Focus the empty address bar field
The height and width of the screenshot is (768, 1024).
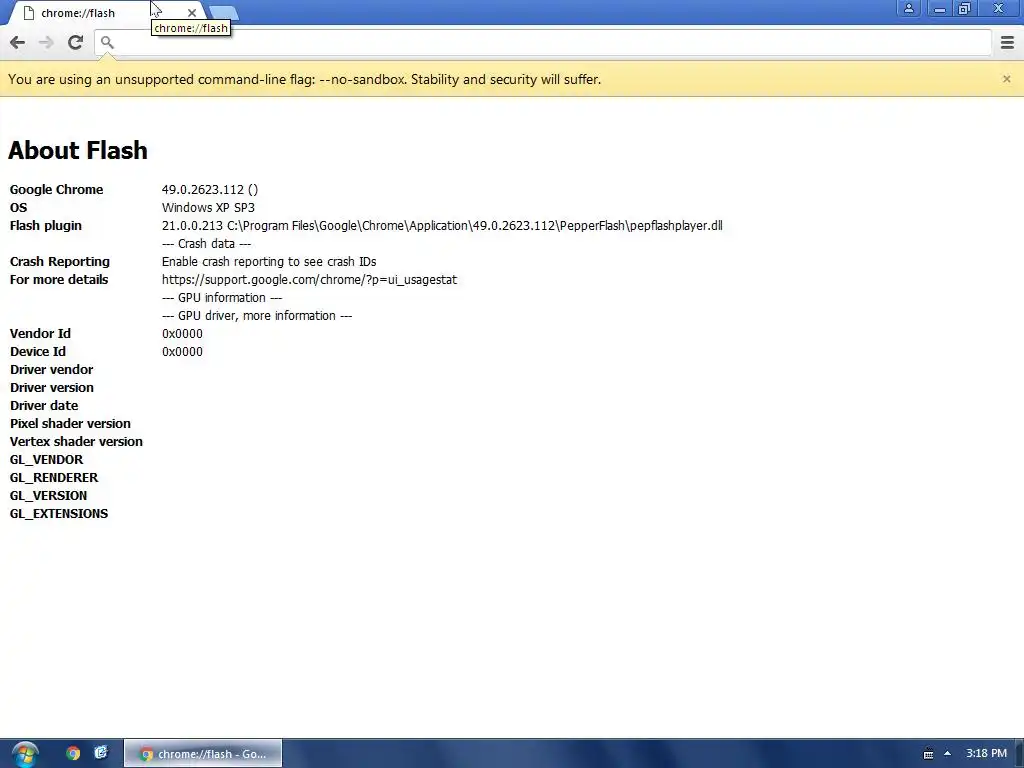[x=543, y=42]
